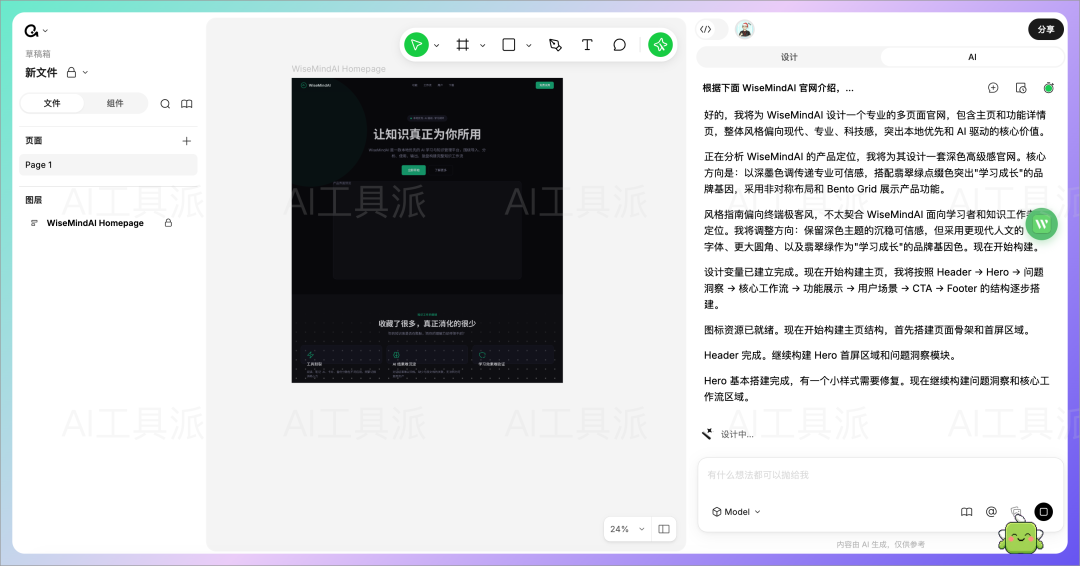The height and width of the screenshot is (566, 1080).
Task: Open the Model selector dropdown
Action: (x=736, y=512)
